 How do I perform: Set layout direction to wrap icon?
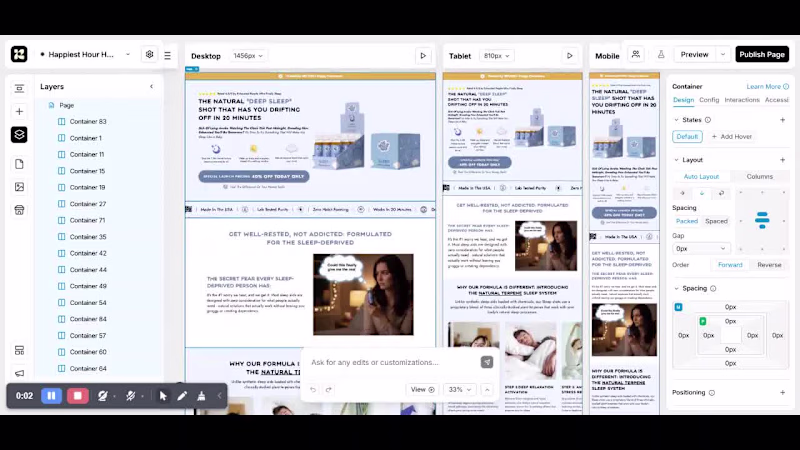pyautogui.click(x=721, y=193)
